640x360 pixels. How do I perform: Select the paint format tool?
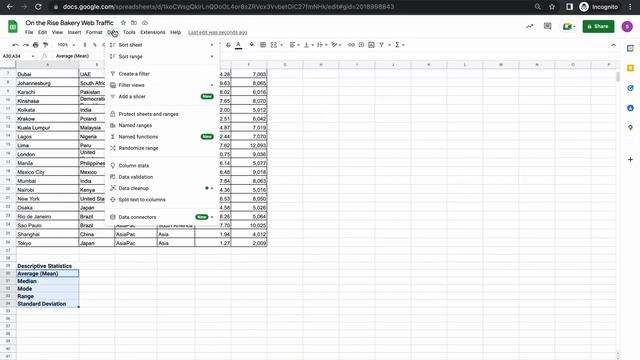tap(45, 45)
